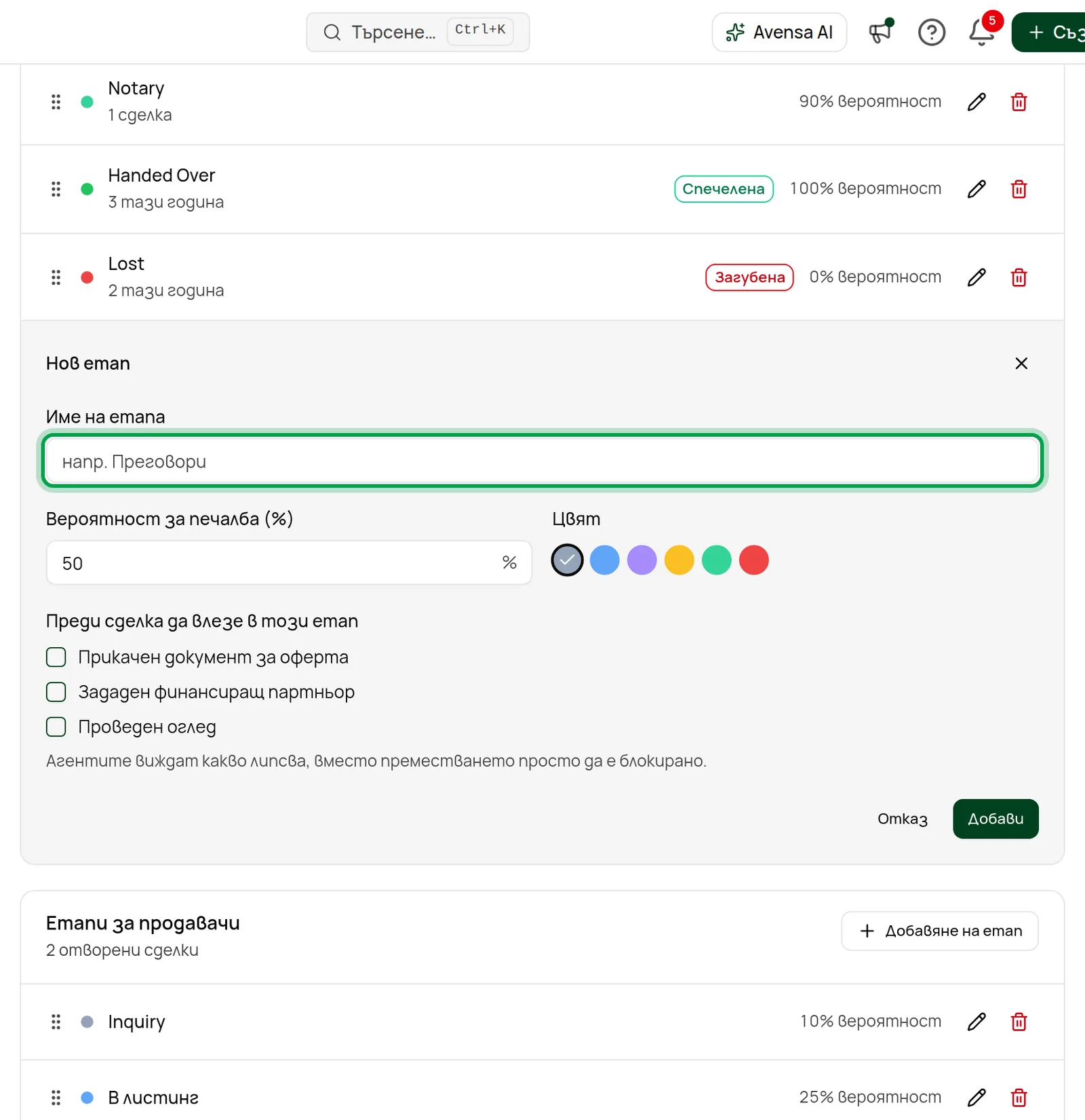
Task: Grab the Inquiry row drag handle
Action: (56, 1021)
